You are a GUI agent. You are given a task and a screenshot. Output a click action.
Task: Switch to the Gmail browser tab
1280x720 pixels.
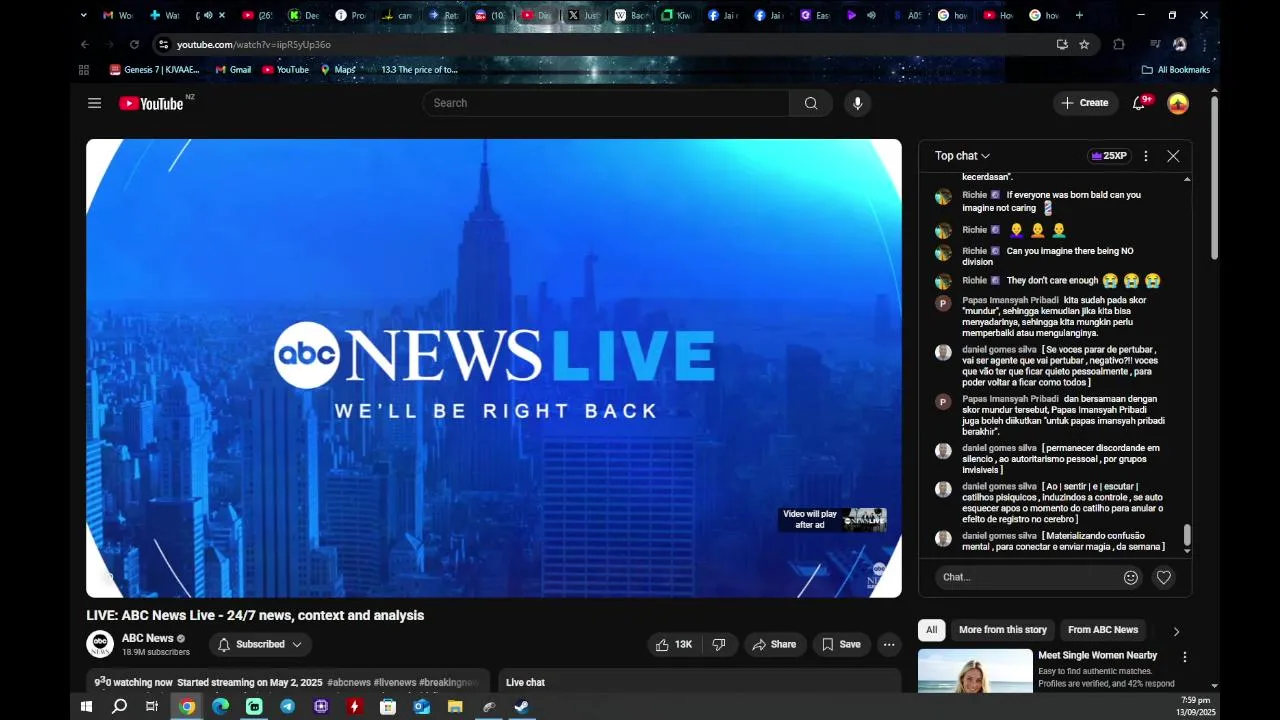point(118,15)
